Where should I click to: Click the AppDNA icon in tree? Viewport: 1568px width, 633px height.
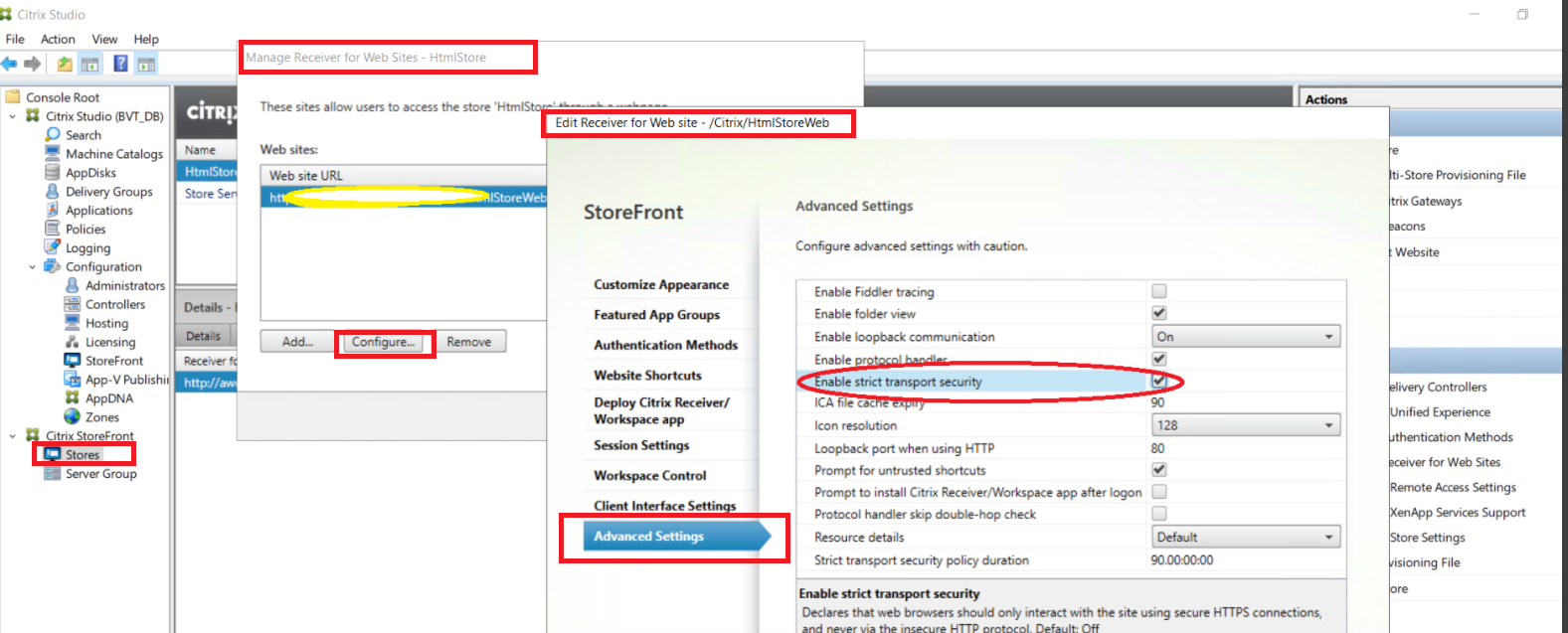point(72,397)
